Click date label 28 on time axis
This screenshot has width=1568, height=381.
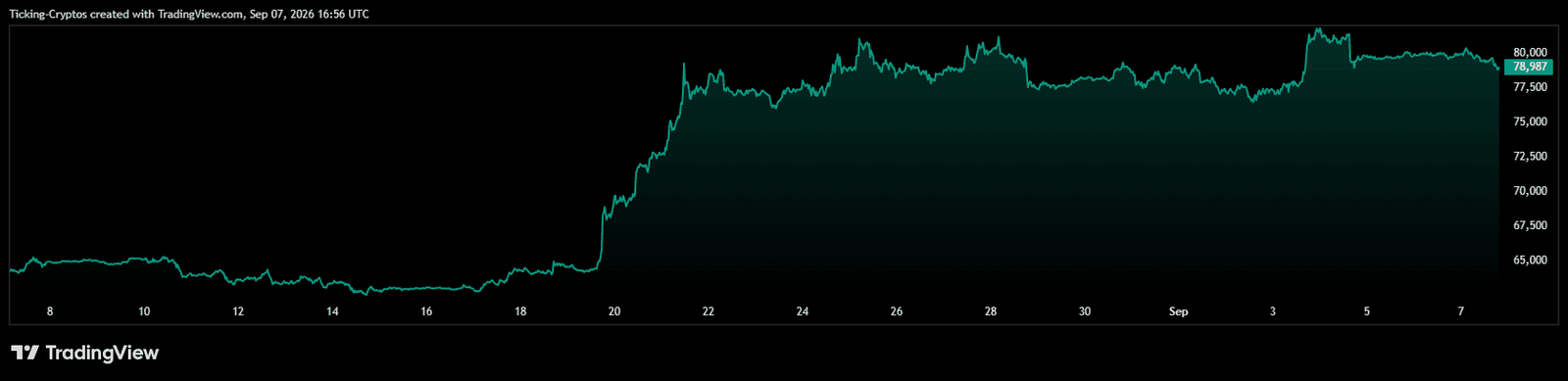(991, 311)
